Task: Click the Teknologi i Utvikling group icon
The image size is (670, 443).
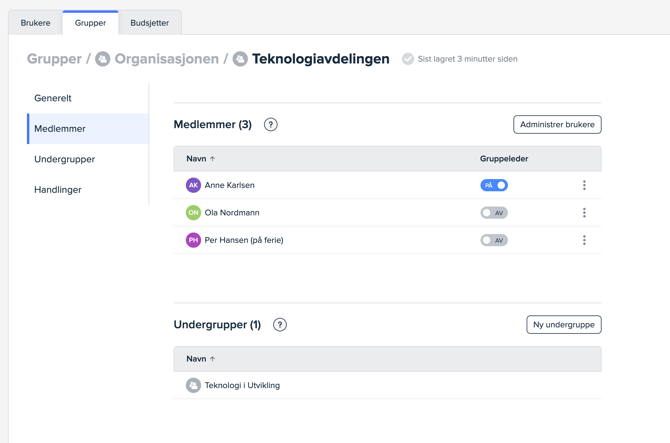Action: tap(193, 385)
